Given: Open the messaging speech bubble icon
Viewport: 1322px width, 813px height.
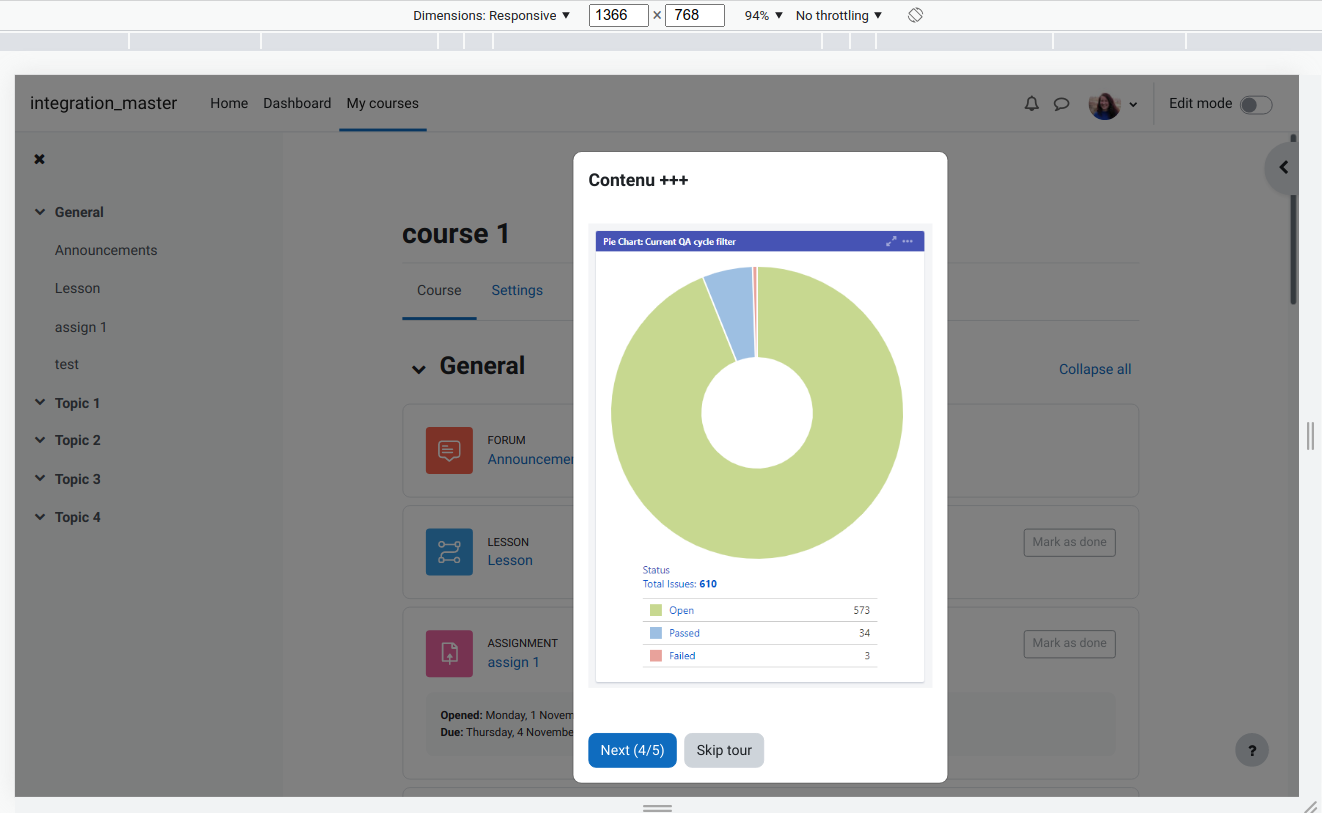Looking at the screenshot, I should click(1062, 104).
